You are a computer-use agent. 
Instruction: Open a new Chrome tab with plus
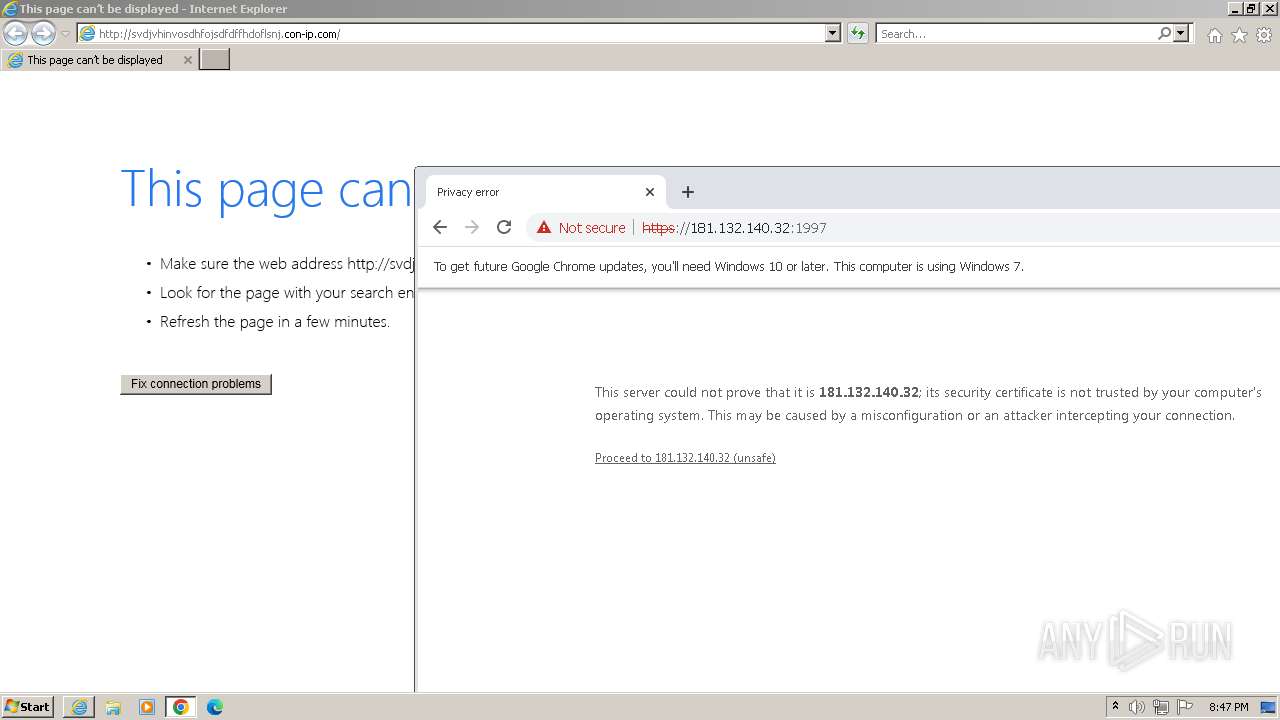click(687, 192)
